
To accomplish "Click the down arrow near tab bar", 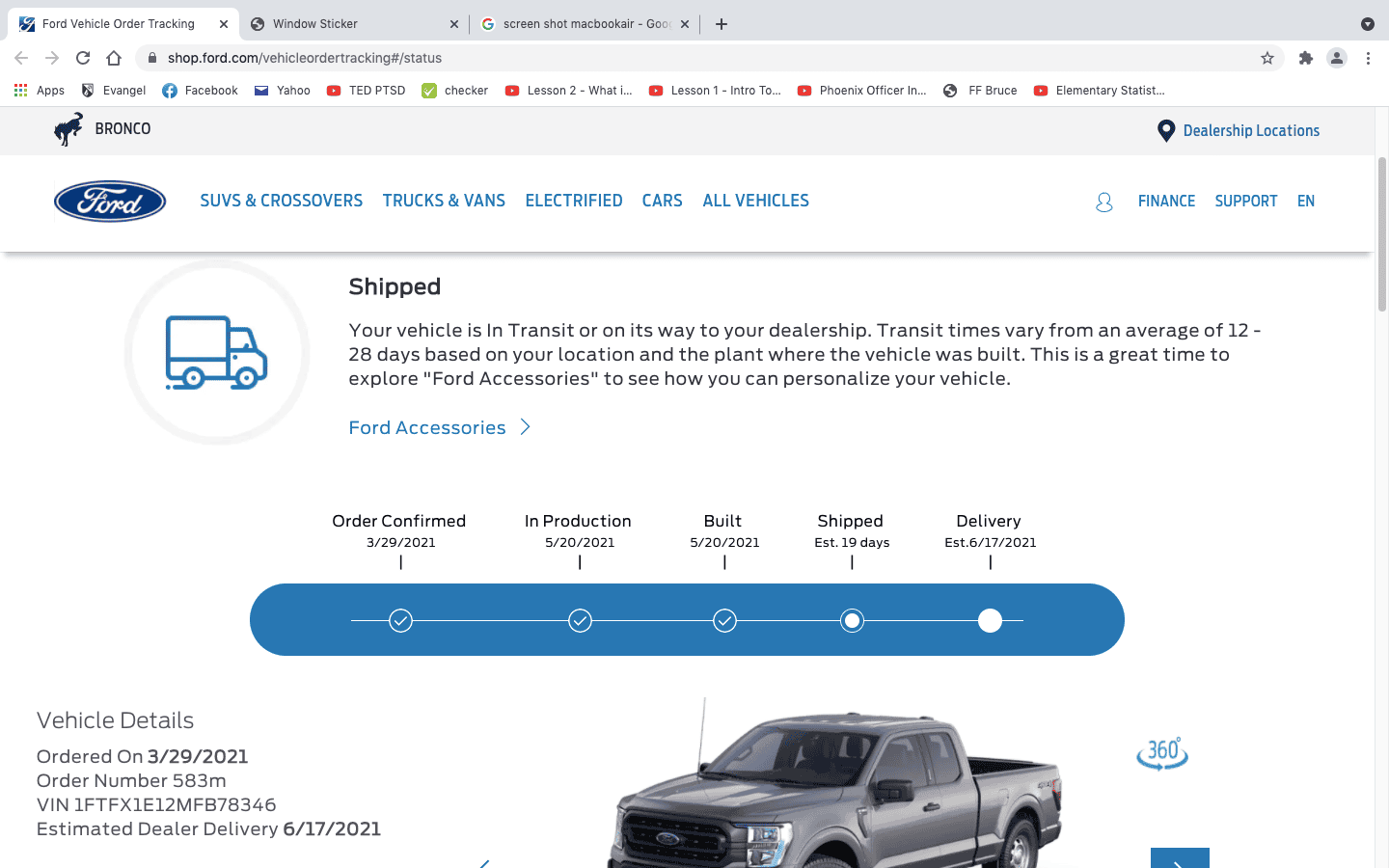I will (1367, 23).
